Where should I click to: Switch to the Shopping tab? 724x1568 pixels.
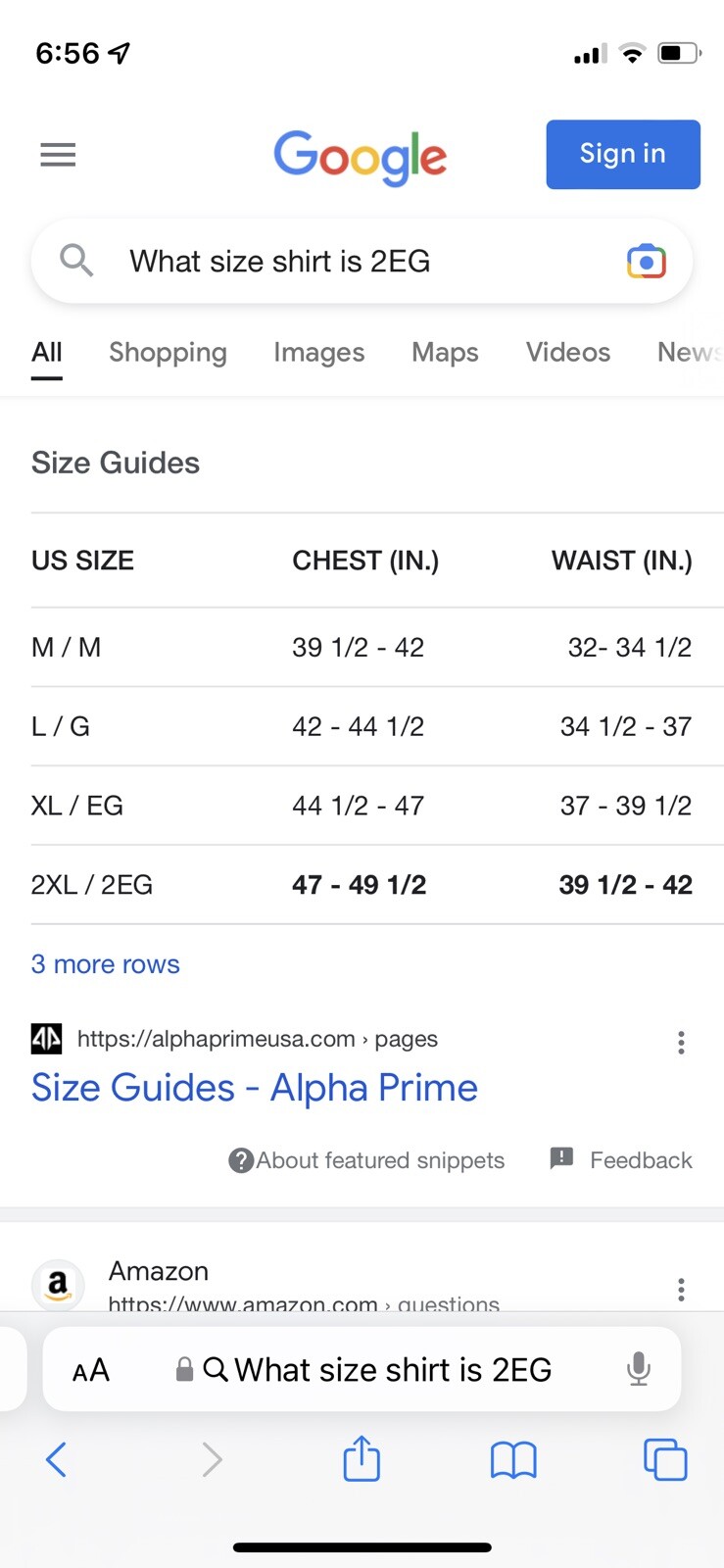point(168,353)
